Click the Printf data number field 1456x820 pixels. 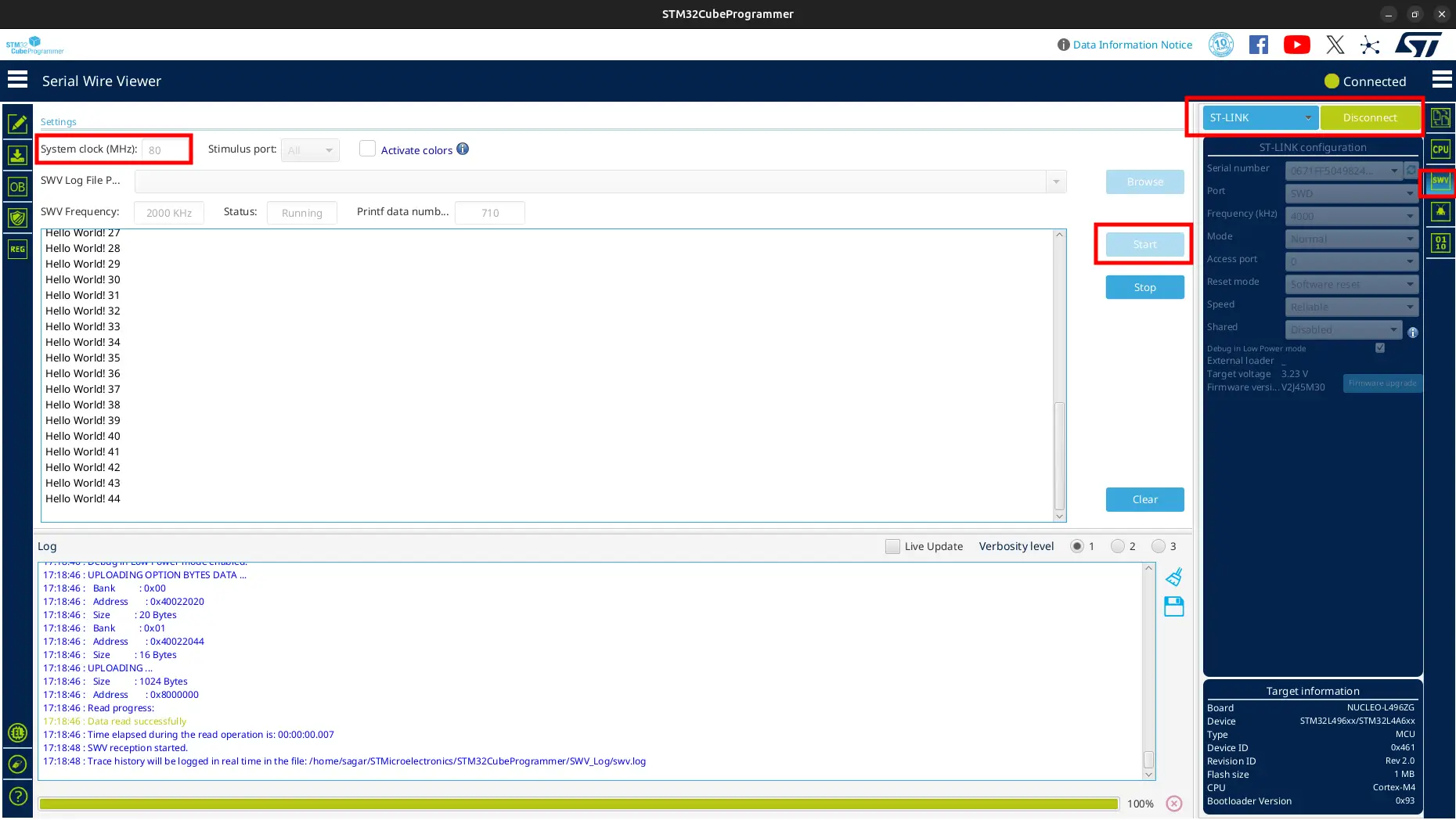point(490,213)
